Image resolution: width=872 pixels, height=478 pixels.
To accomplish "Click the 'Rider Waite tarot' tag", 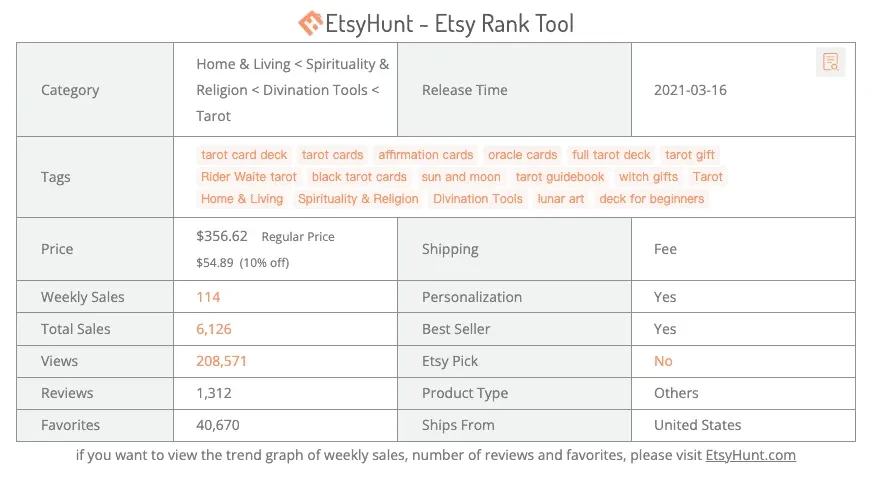I will click(x=249, y=177).
